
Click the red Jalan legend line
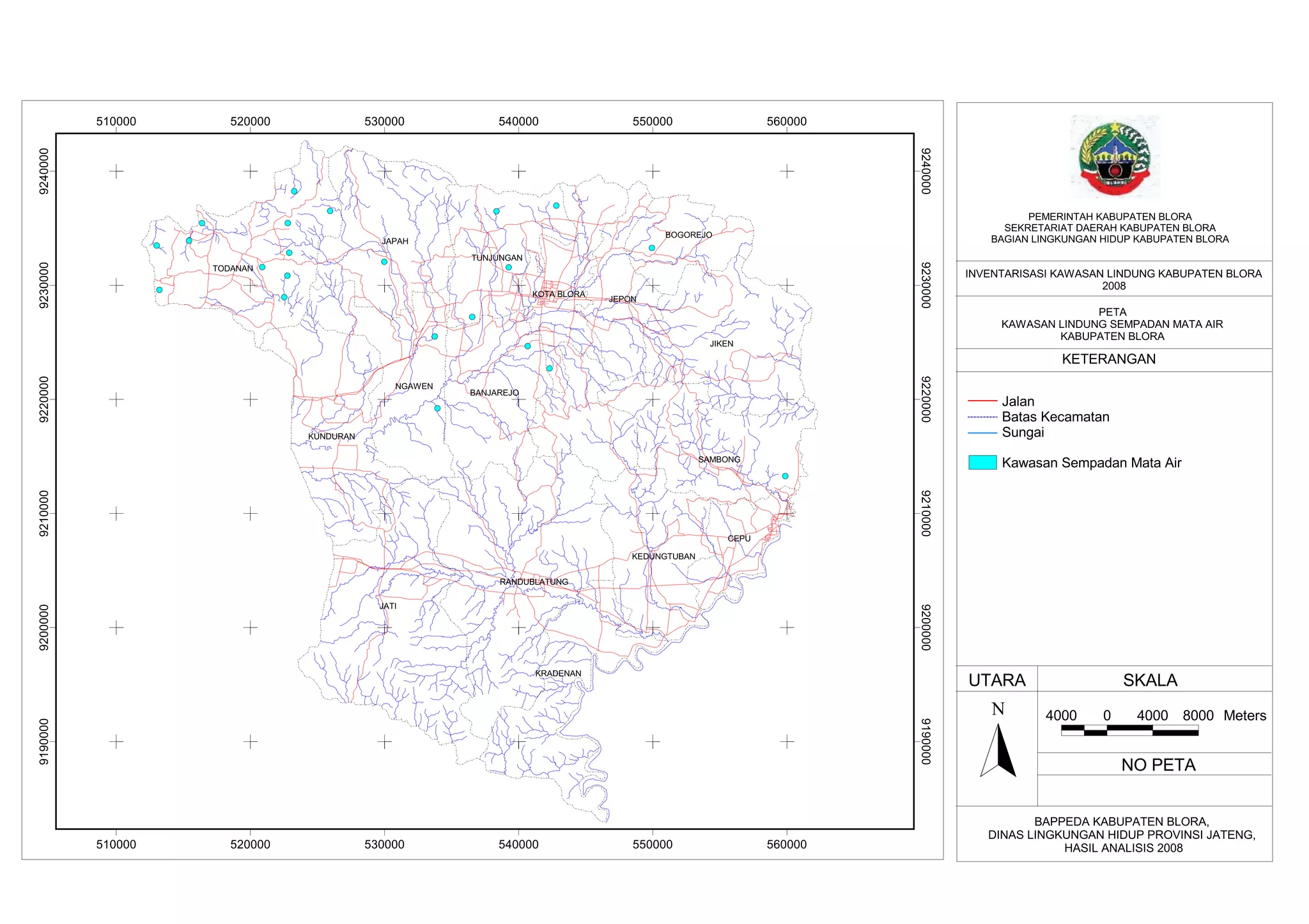pyautogui.click(x=982, y=401)
